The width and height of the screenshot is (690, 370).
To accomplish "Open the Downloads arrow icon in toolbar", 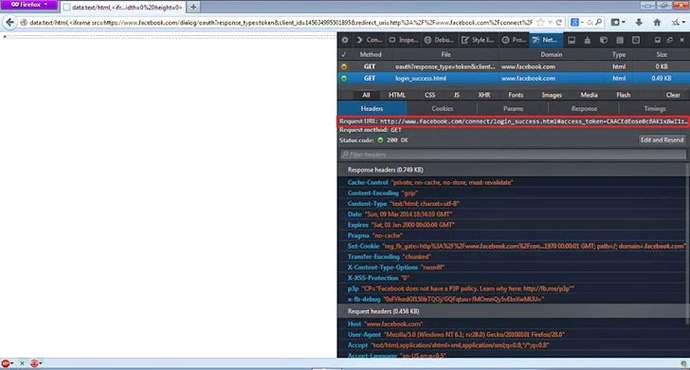I will [x=639, y=22].
